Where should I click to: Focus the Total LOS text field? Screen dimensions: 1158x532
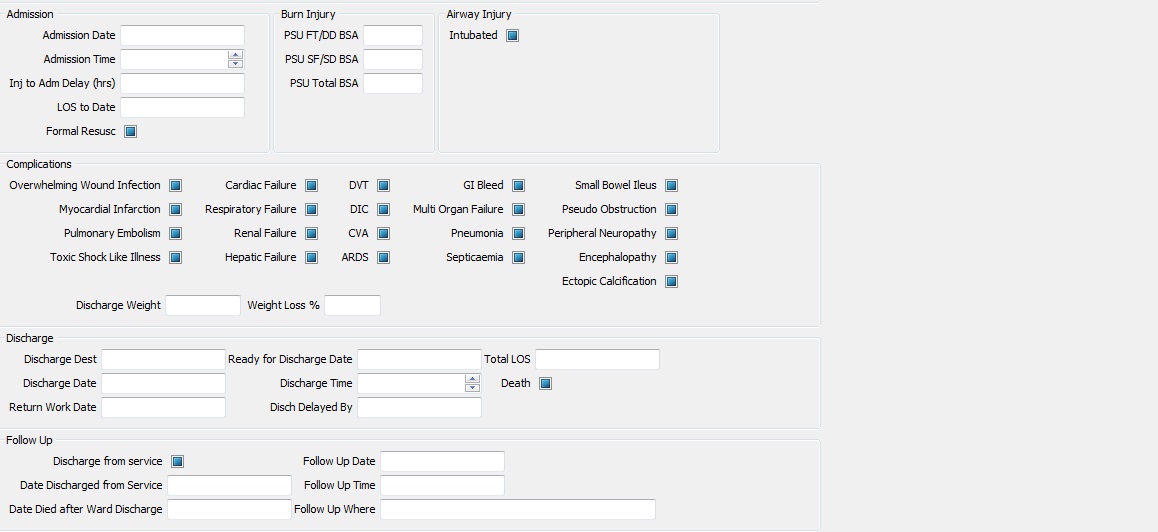point(597,360)
